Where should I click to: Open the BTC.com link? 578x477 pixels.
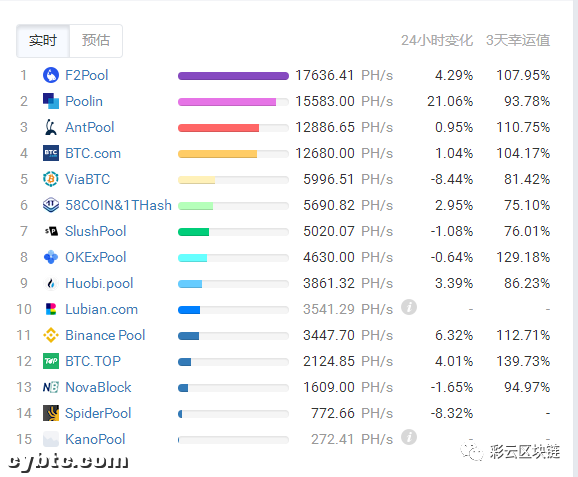tap(93, 153)
